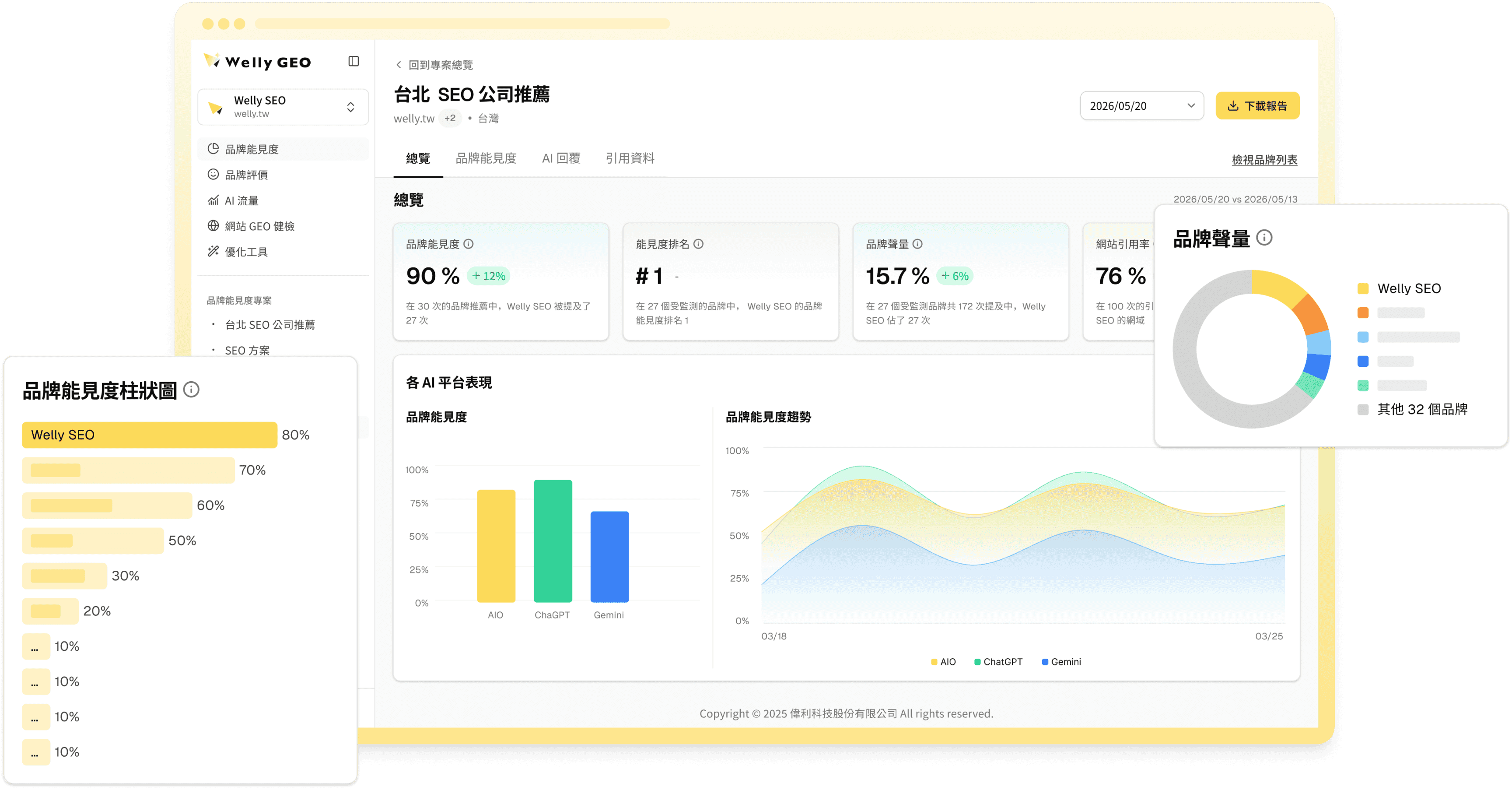Click the #1 ranking value
1512x790 pixels.
coord(650,276)
